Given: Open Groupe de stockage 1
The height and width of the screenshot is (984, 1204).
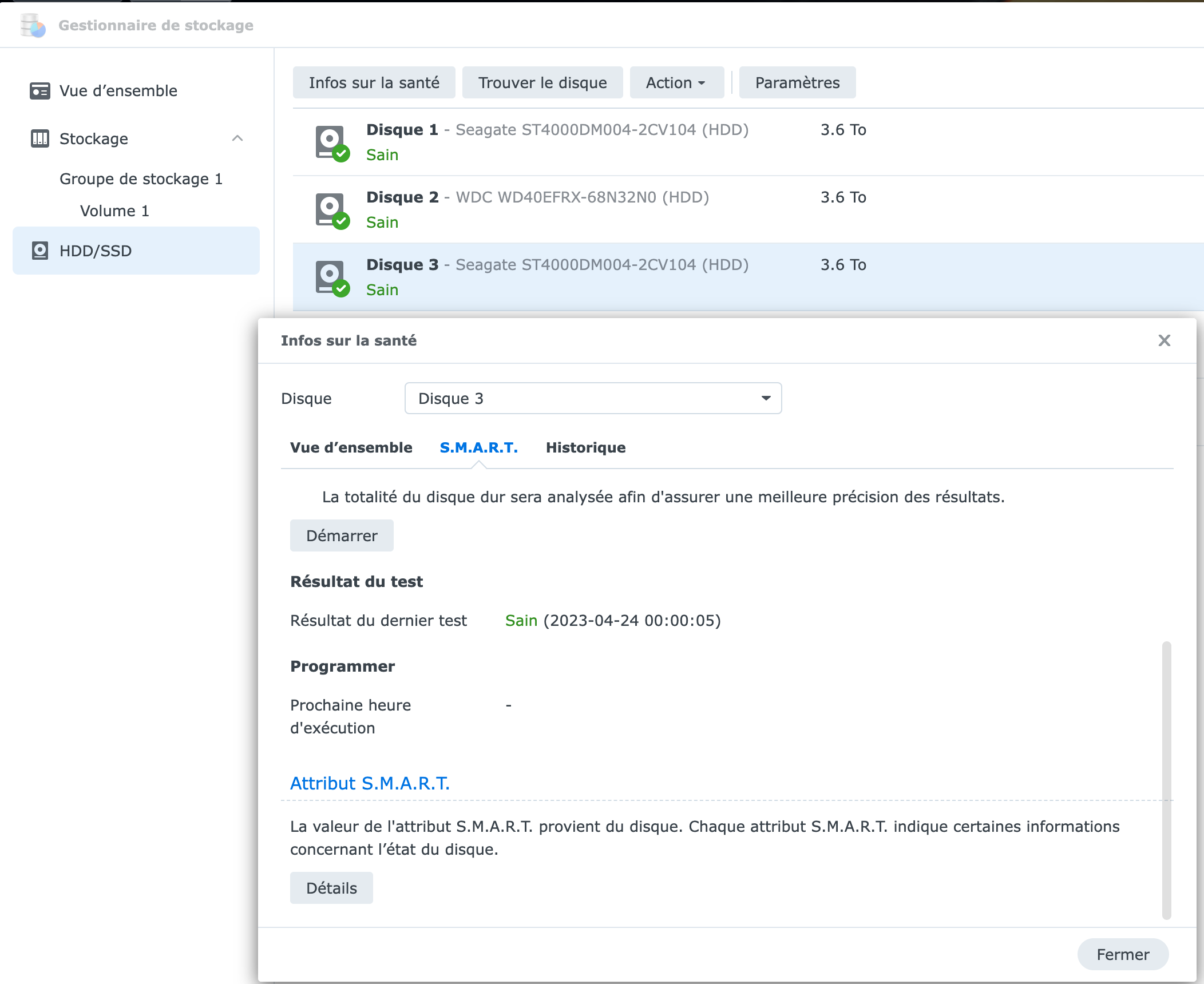Looking at the screenshot, I should (x=141, y=179).
